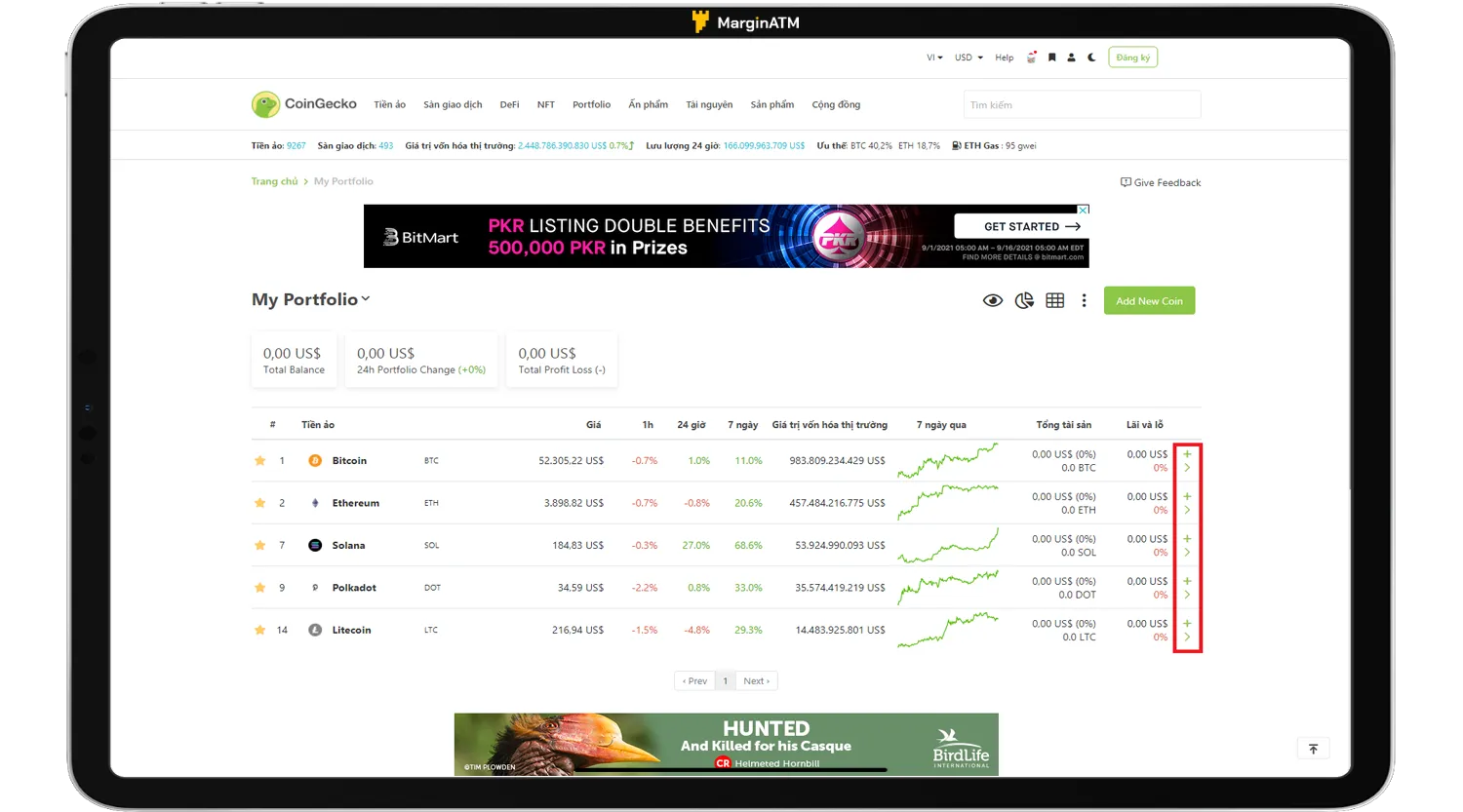Viewport: 1463px width, 812px height.
Task: Open the NFT menu item
Action: click(x=546, y=104)
